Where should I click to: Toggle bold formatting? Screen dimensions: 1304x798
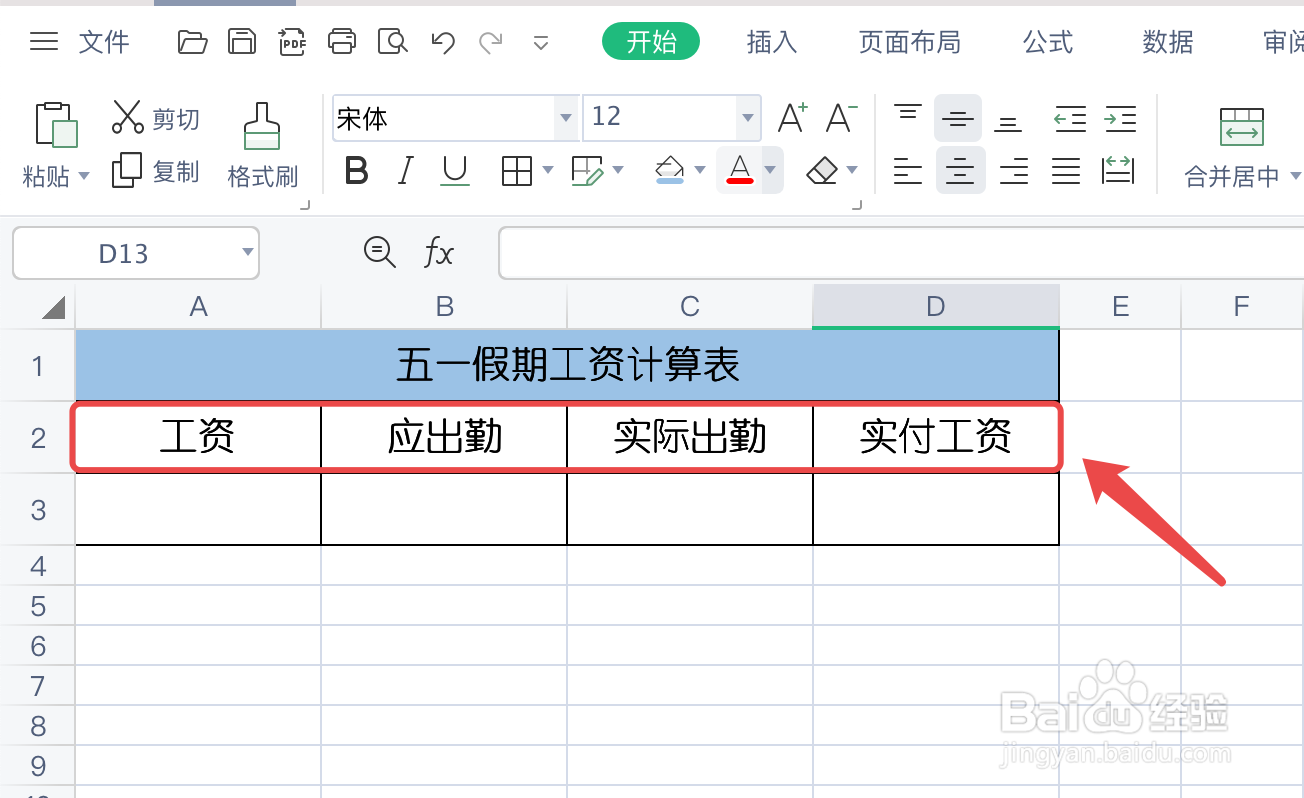[x=356, y=171]
